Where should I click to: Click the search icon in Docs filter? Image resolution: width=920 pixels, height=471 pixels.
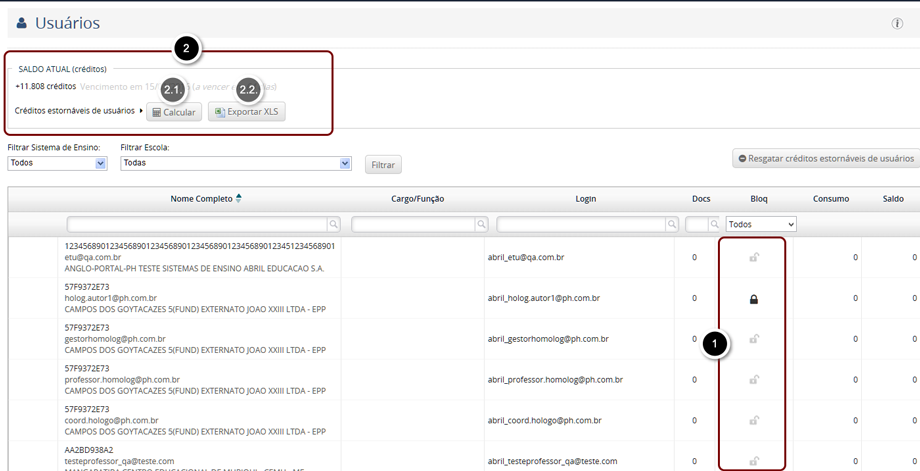click(x=714, y=225)
